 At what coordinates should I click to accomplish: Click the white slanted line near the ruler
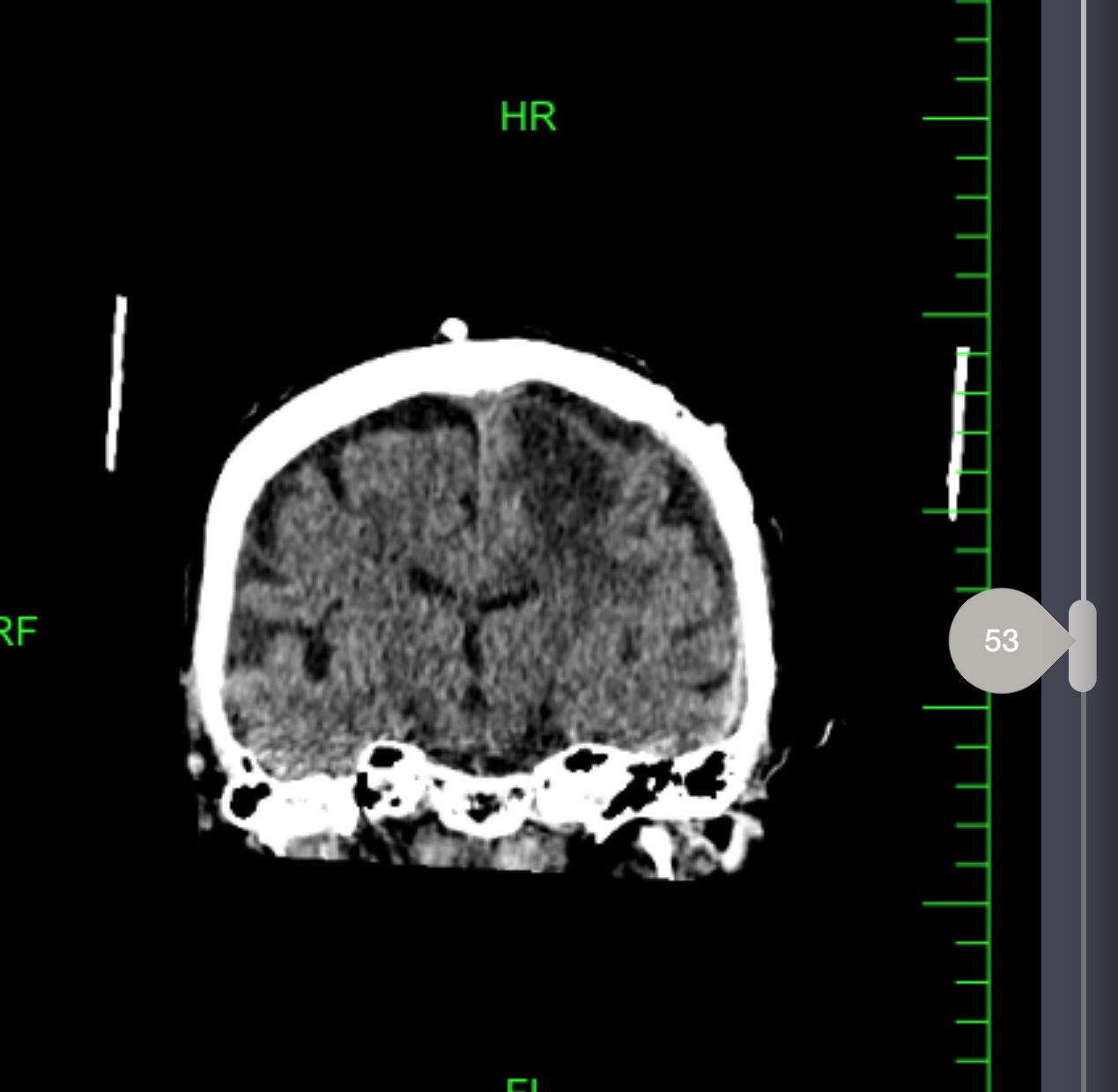coord(958,433)
